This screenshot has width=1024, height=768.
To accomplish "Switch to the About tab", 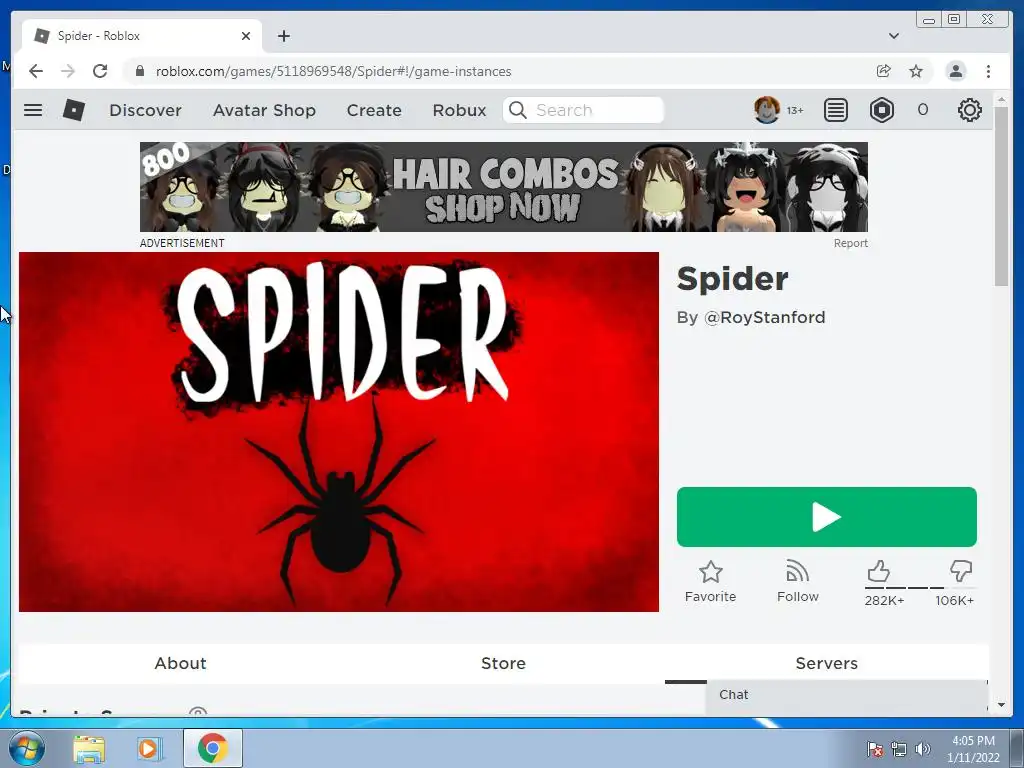I will 180,663.
